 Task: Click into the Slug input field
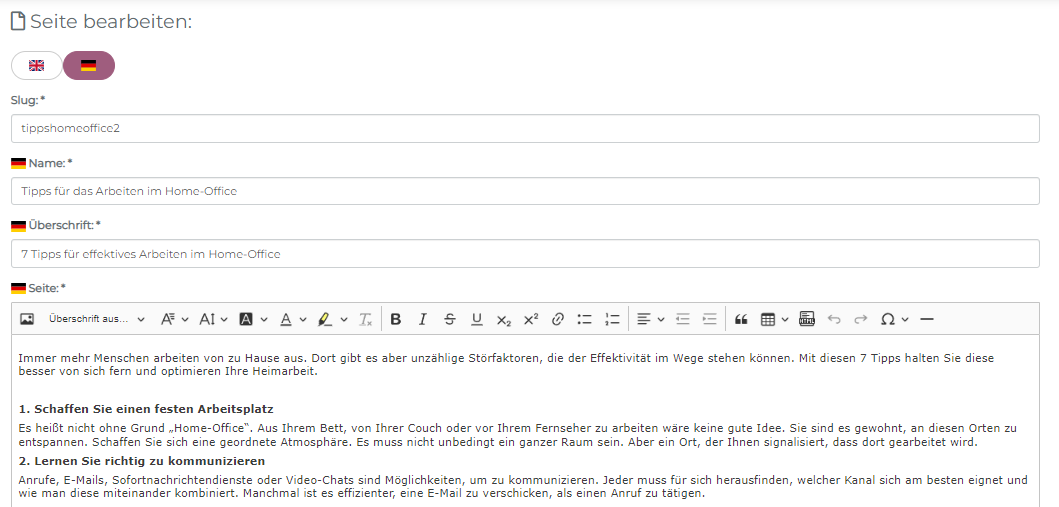[525, 128]
